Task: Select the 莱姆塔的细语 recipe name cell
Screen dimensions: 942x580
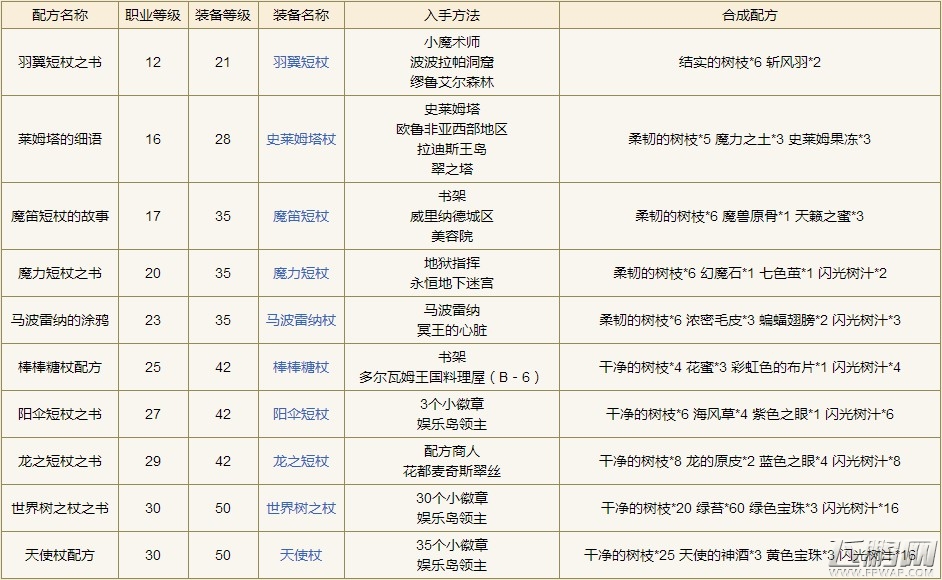Action: pyautogui.click(x=60, y=139)
